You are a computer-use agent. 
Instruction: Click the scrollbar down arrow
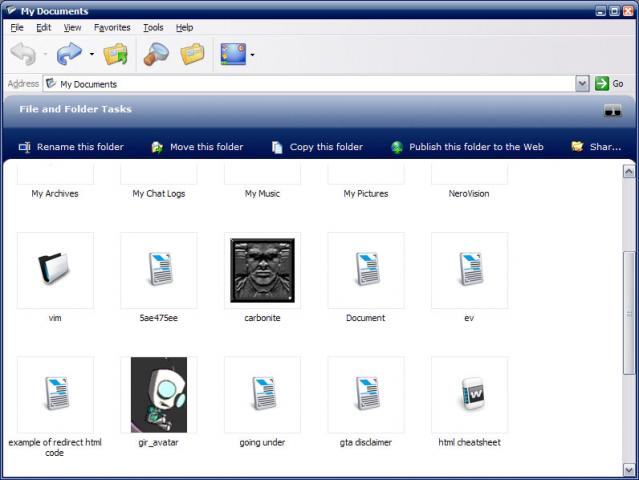(628, 469)
